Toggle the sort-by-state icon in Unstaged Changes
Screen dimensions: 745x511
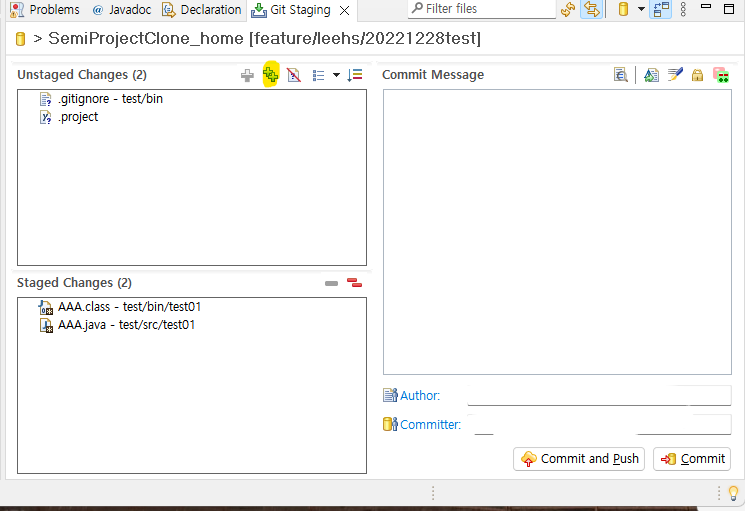click(354, 75)
